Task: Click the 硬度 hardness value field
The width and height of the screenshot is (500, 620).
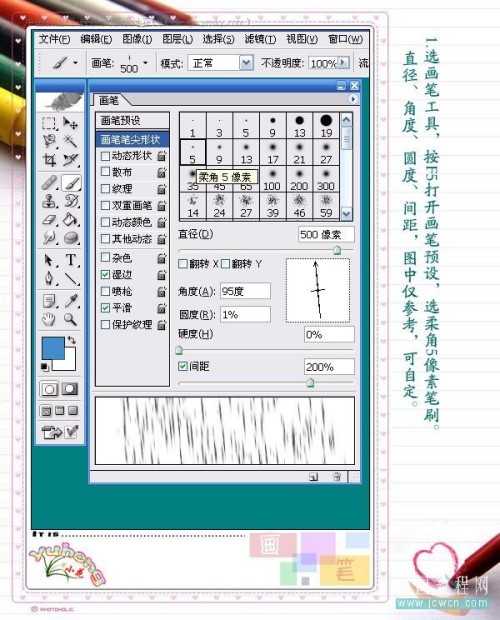Action: (329, 335)
